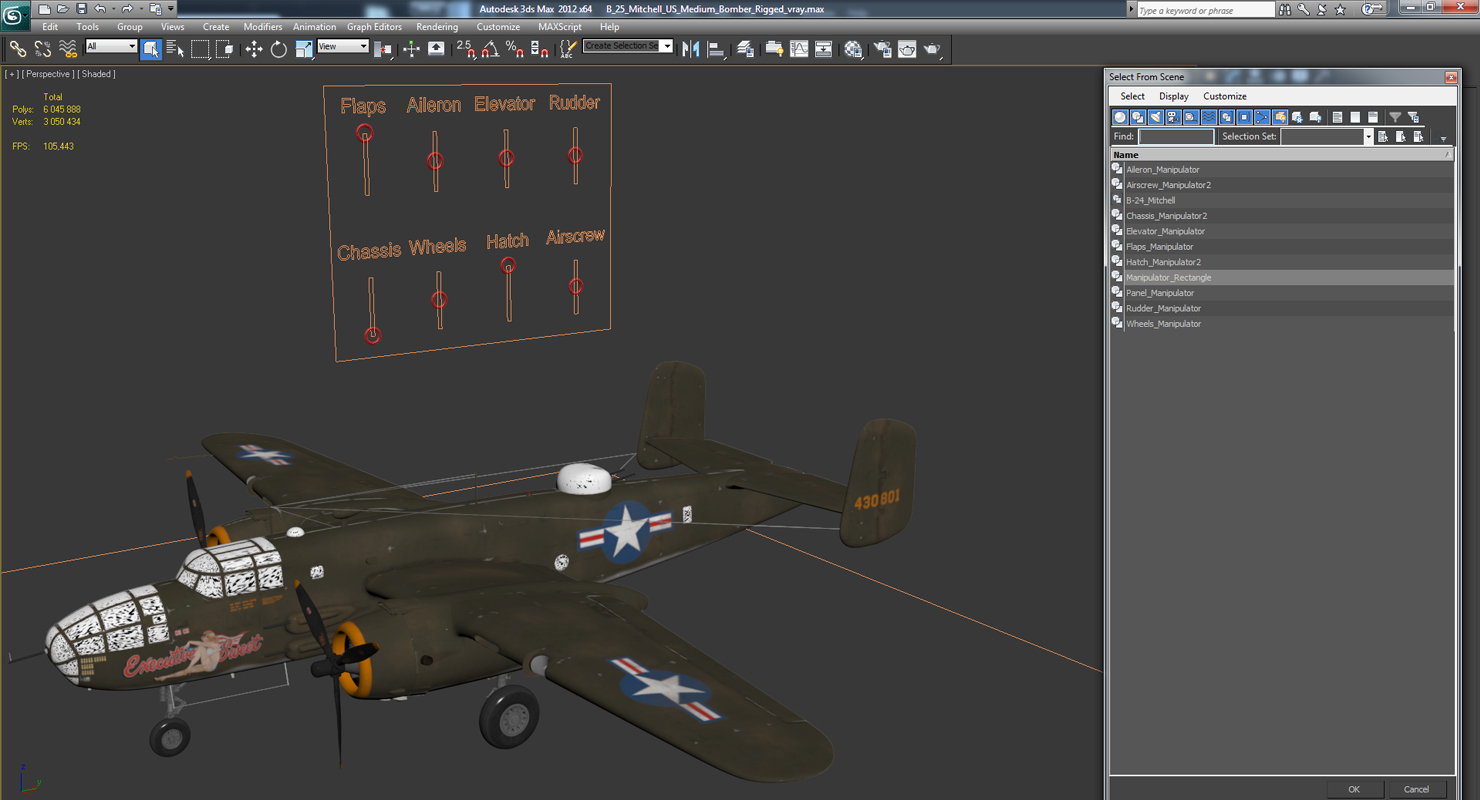Screen dimensions: 1480x800
Task: Click the Flaps slider handle in viewport
Action: [x=365, y=133]
